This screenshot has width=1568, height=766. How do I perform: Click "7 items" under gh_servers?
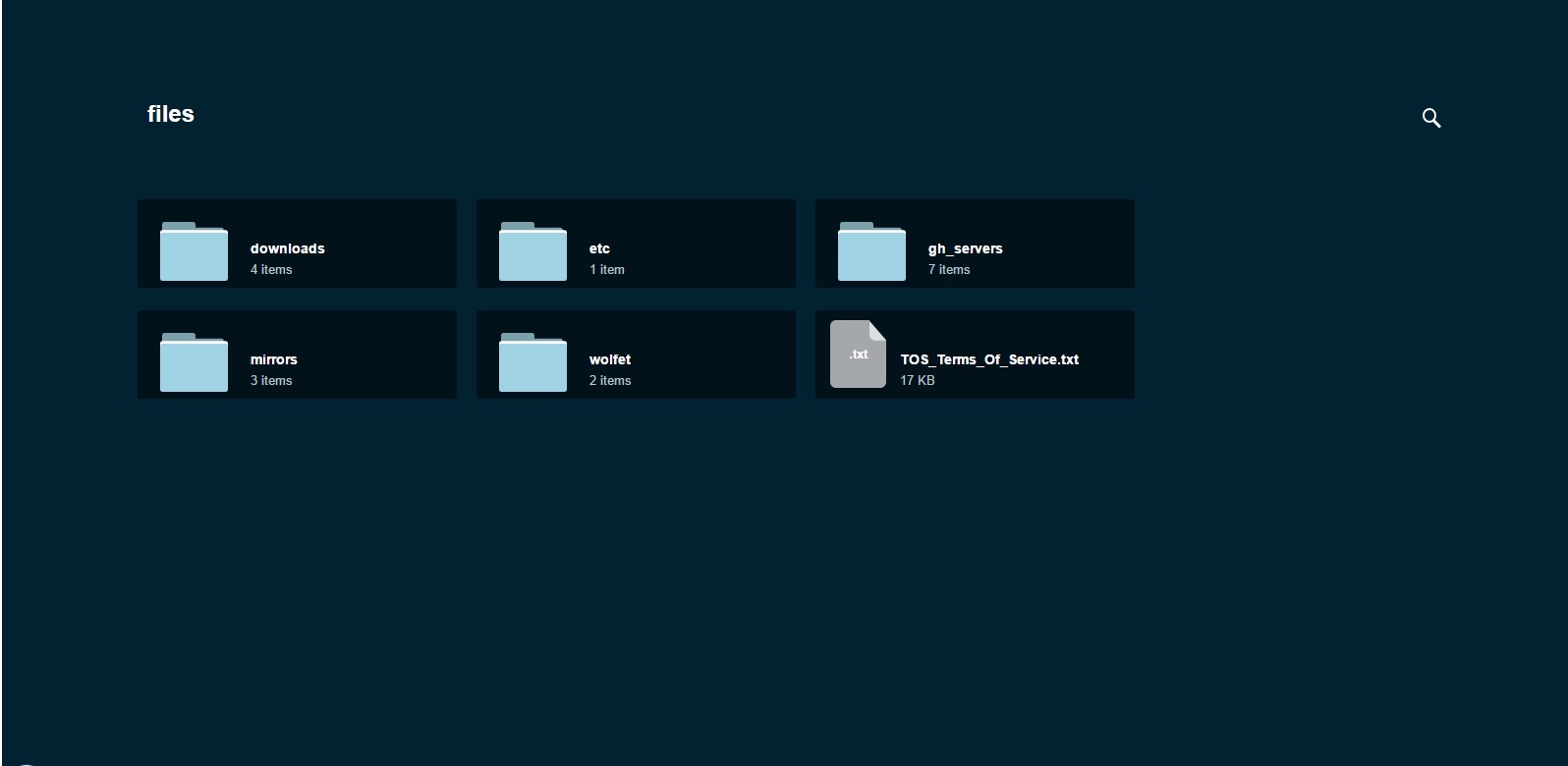point(949,270)
